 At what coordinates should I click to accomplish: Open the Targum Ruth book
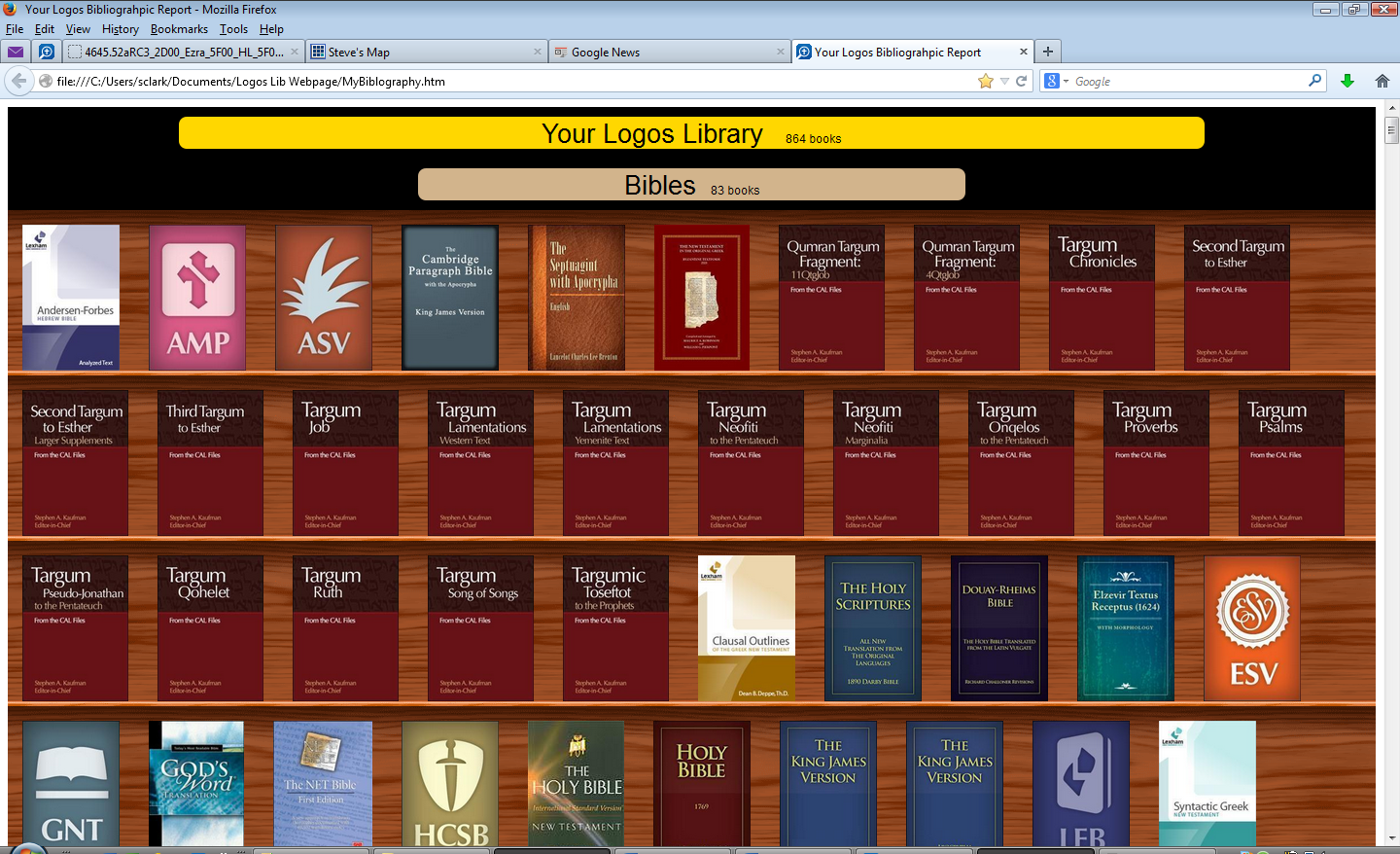(x=345, y=628)
